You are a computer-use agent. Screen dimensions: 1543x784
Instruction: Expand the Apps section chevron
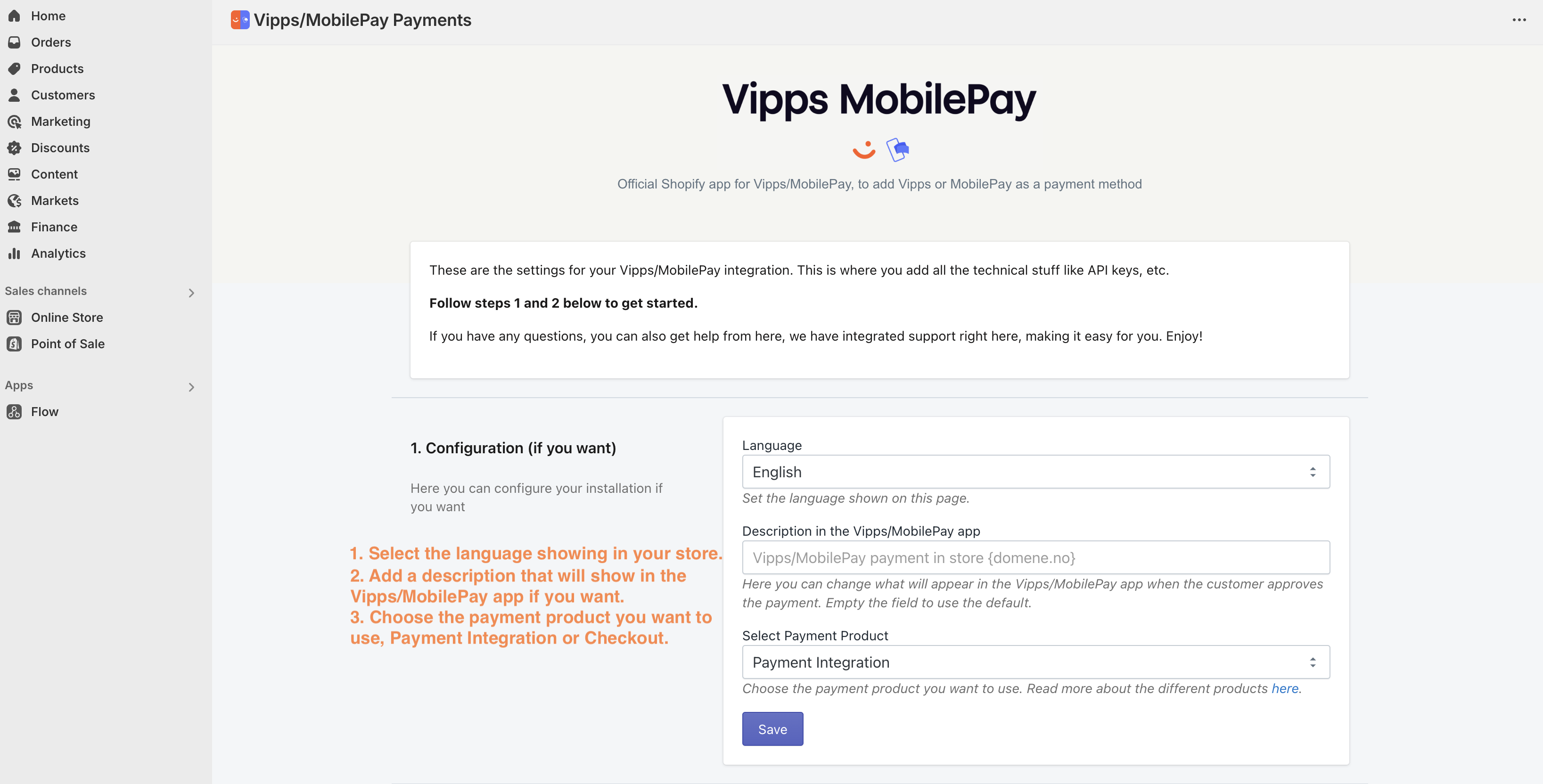[x=191, y=387]
